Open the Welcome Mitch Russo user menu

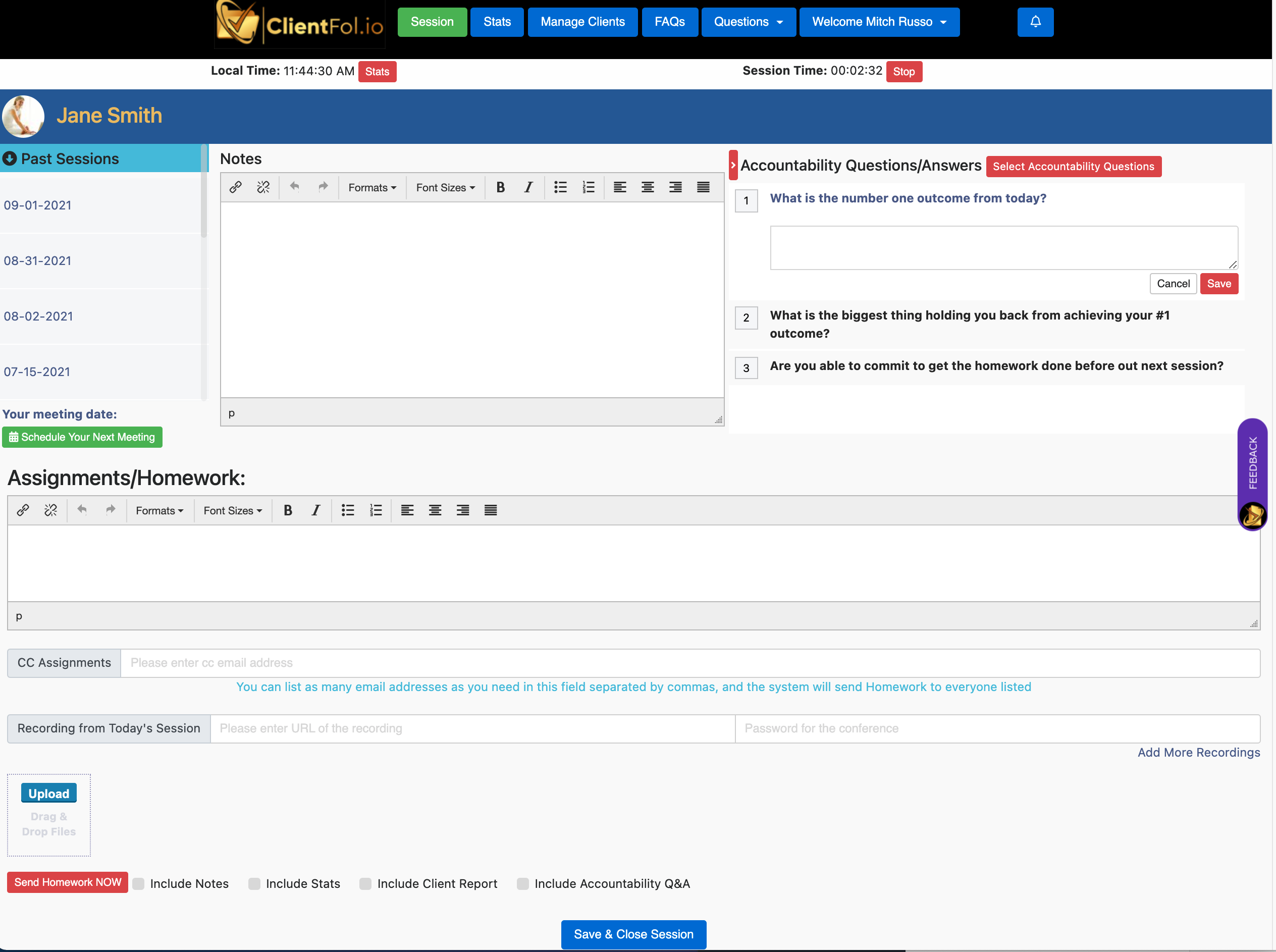pos(879,22)
